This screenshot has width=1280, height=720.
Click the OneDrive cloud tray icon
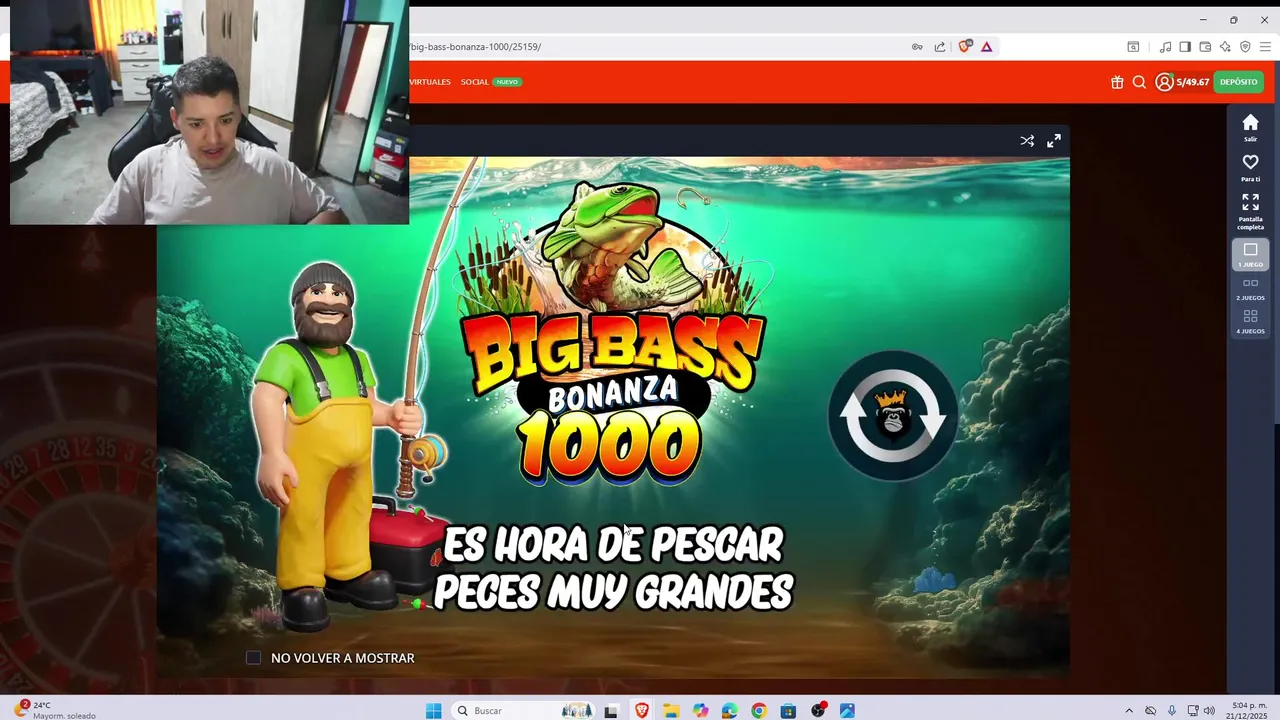point(1151,711)
